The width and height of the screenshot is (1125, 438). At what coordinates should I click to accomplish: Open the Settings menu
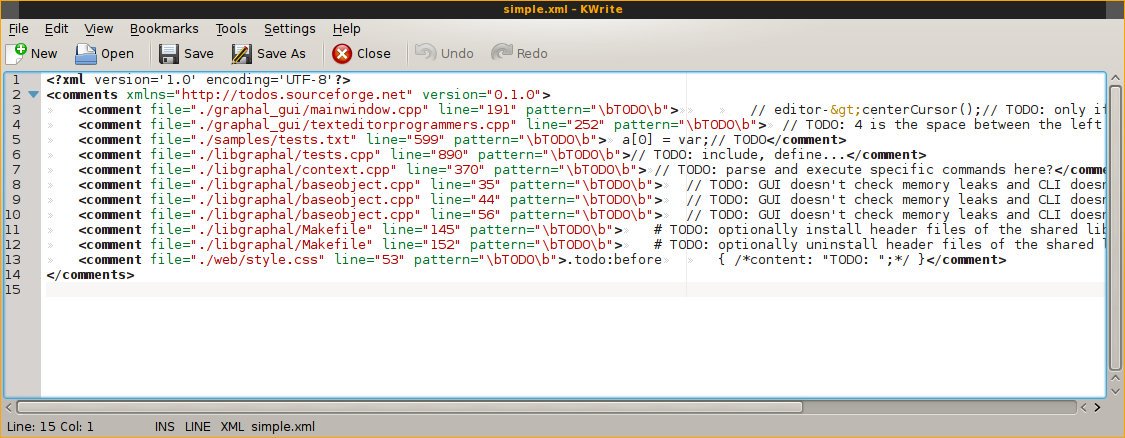290,29
